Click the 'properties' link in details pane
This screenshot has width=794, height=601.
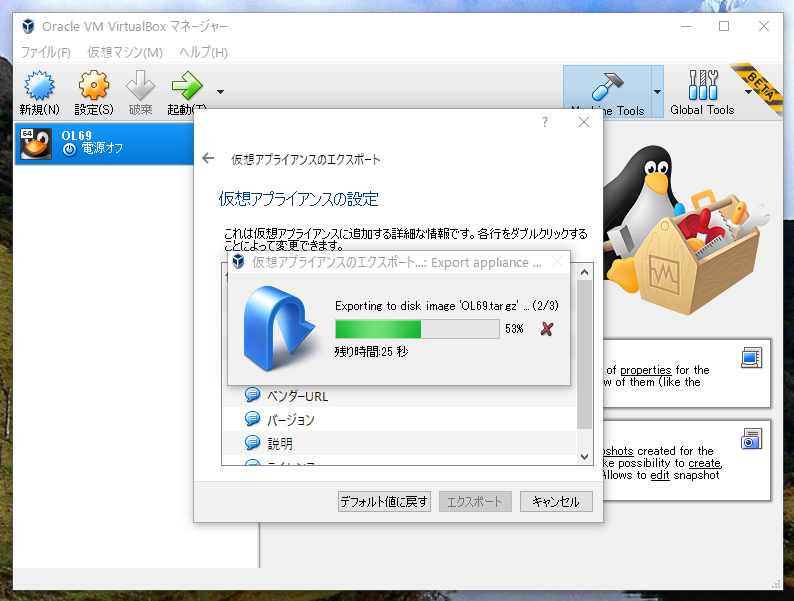[x=646, y=370]
